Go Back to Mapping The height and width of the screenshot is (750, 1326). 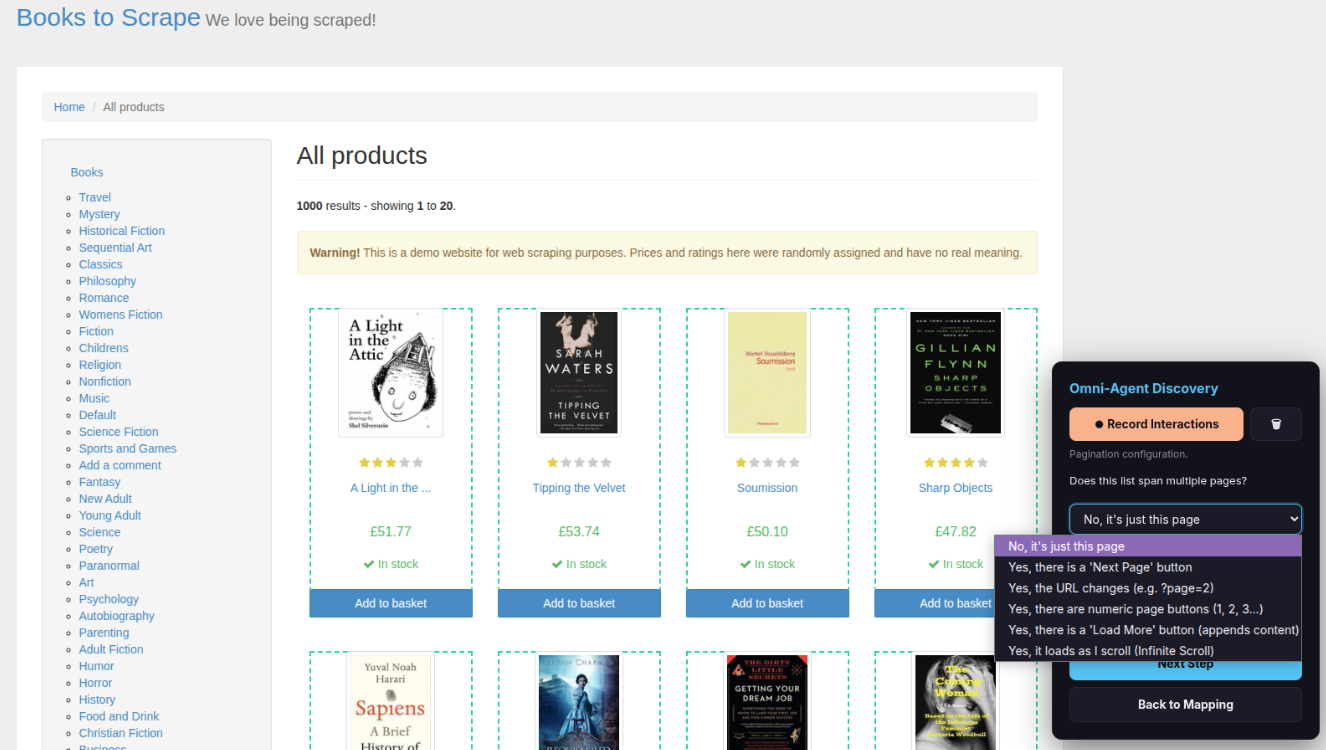coord(1185,704)
